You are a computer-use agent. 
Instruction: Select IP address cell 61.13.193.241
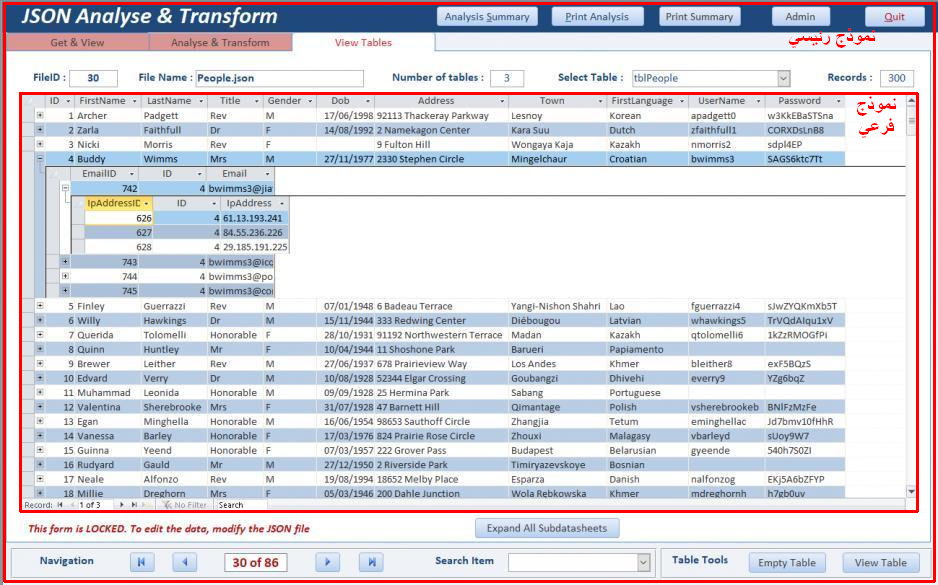coord(254,218)
